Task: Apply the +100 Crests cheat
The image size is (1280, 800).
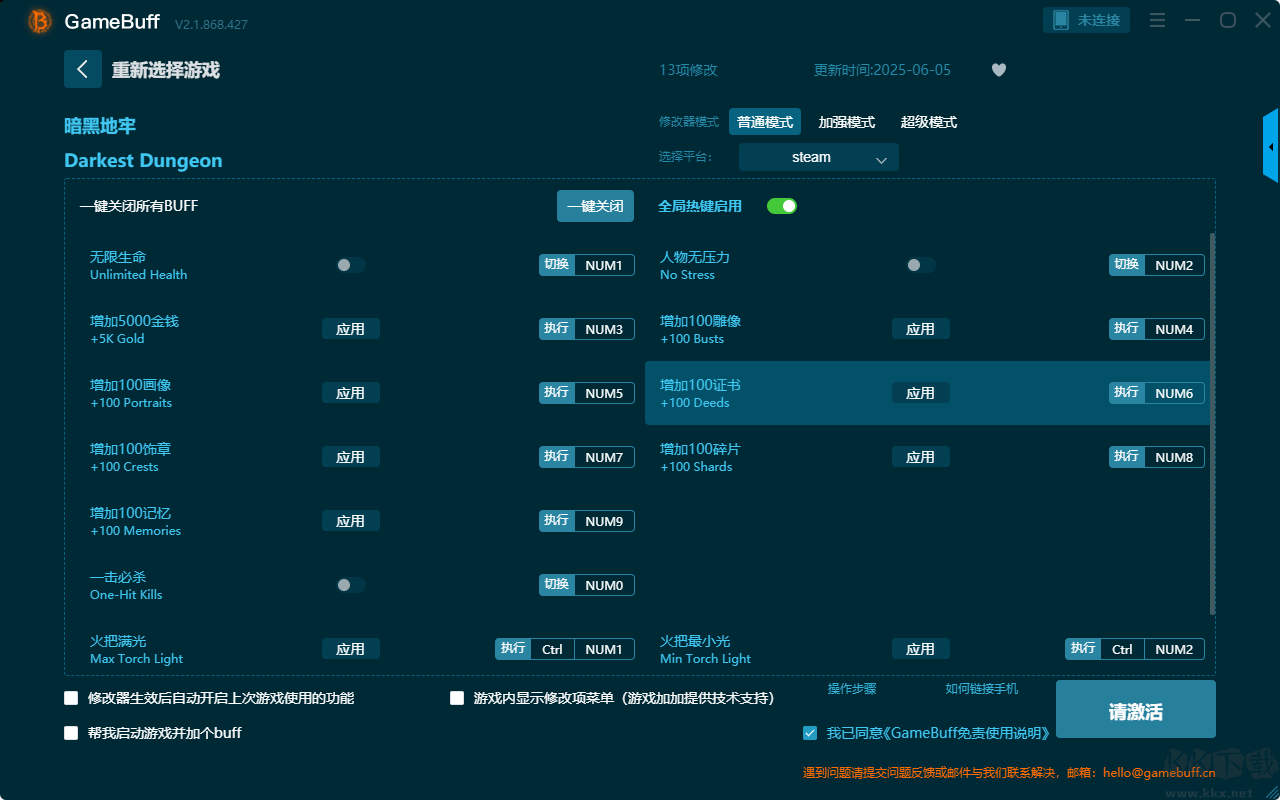Action: [x=351, y=457]
